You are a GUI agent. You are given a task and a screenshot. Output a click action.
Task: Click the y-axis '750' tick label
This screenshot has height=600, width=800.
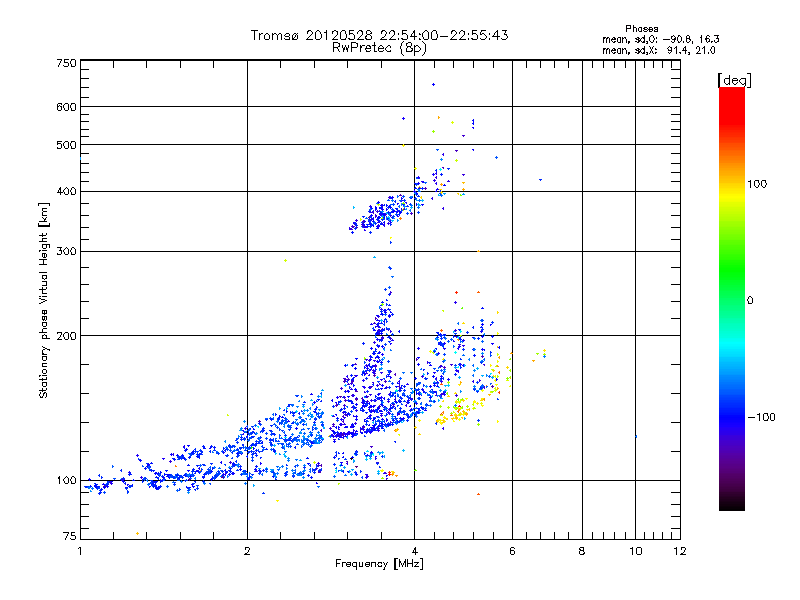point(67,63)
